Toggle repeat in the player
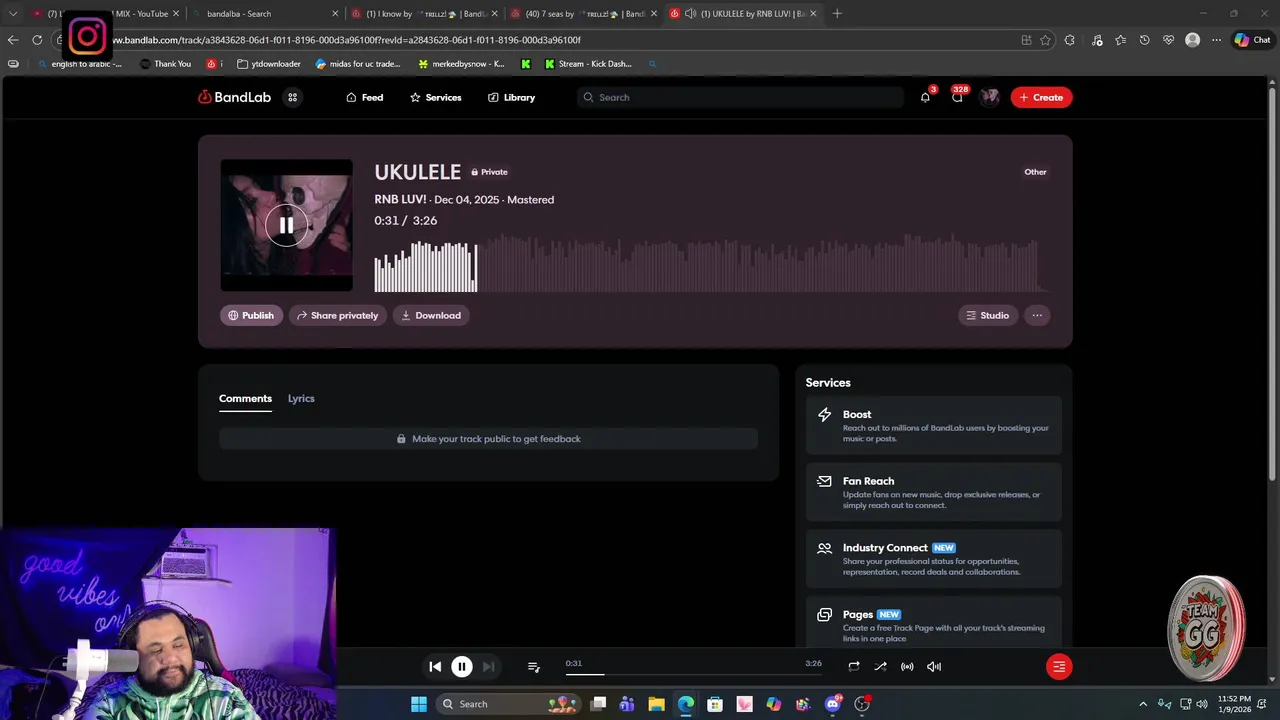This screenshot has width=1280, height=720. coord(854,666)
